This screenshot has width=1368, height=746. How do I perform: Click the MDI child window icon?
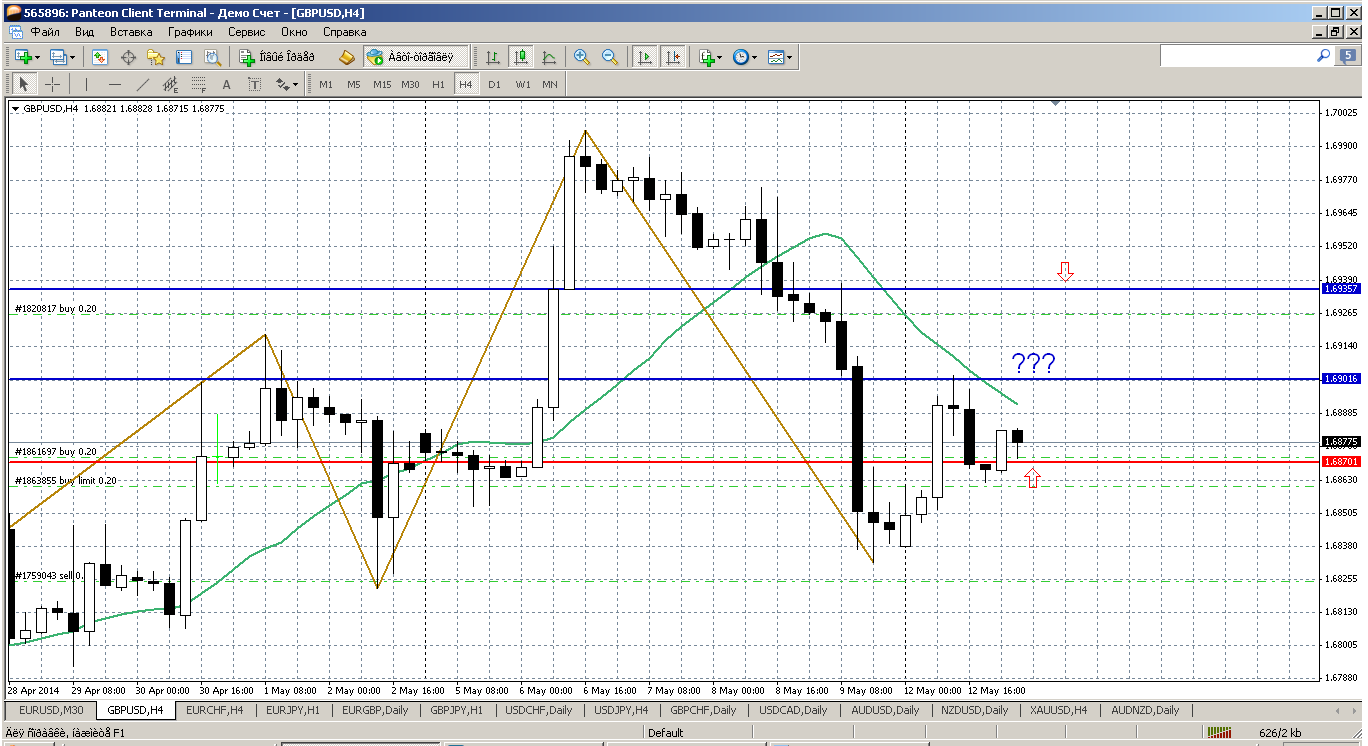coord(15,32)
